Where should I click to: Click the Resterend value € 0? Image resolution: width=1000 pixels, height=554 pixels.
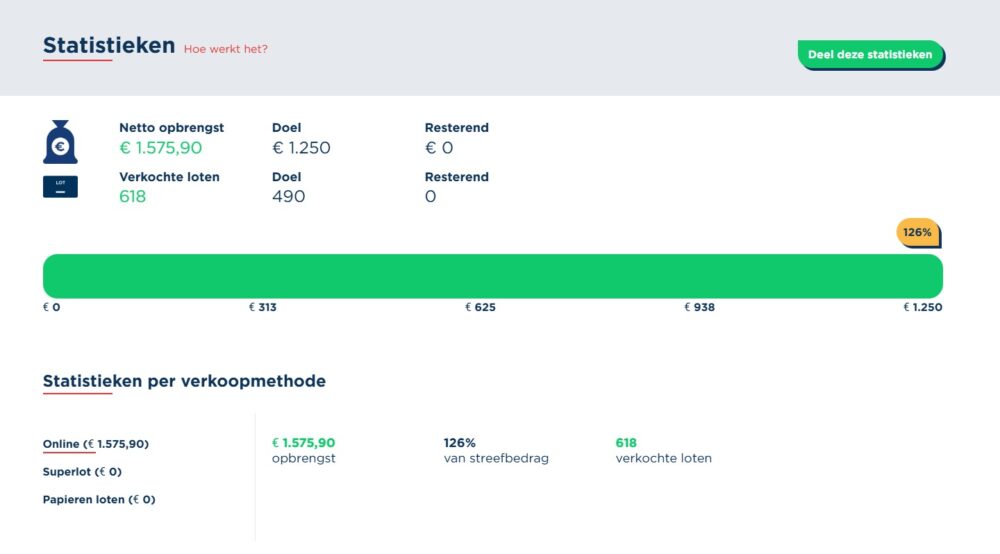(439, 148)
